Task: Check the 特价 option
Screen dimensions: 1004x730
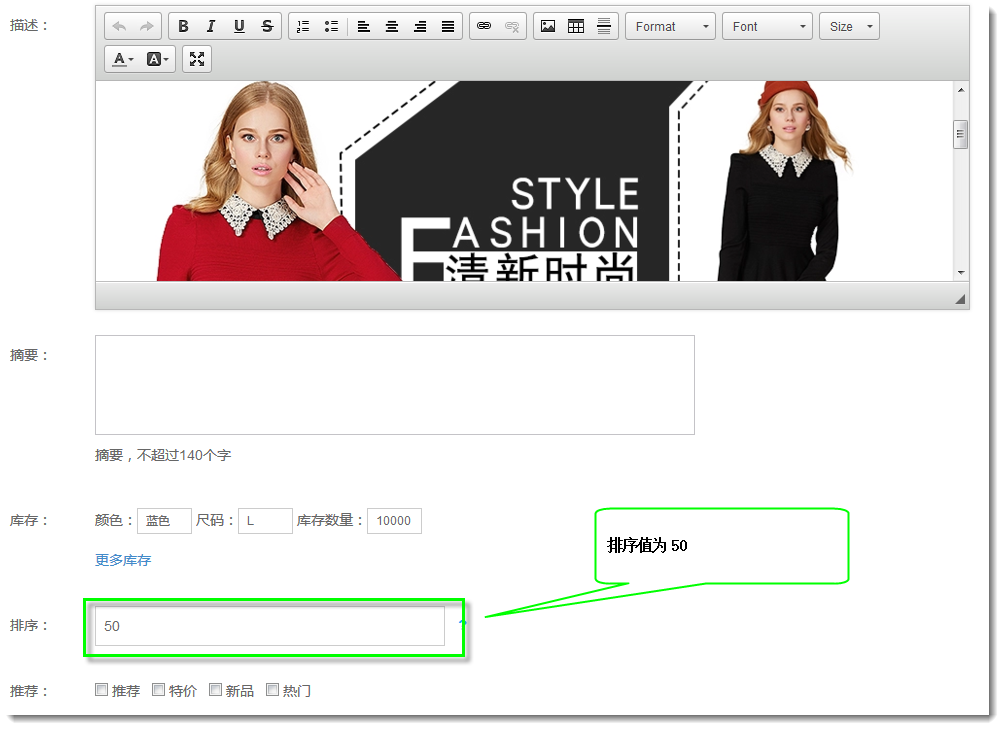Action: point(158,689)
